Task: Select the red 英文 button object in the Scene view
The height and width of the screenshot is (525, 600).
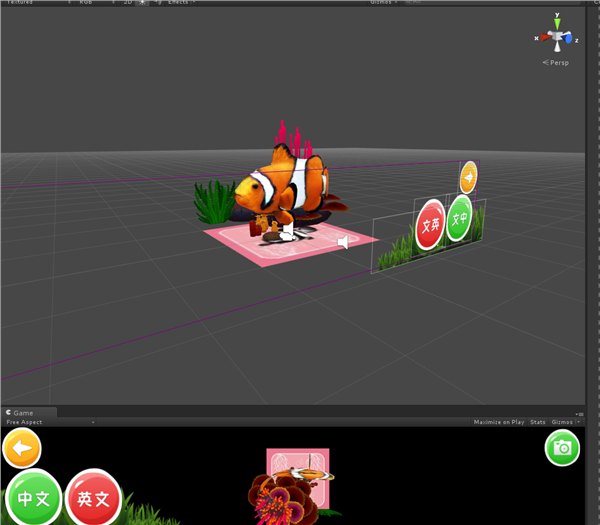Action: click(x=430, y=225)
